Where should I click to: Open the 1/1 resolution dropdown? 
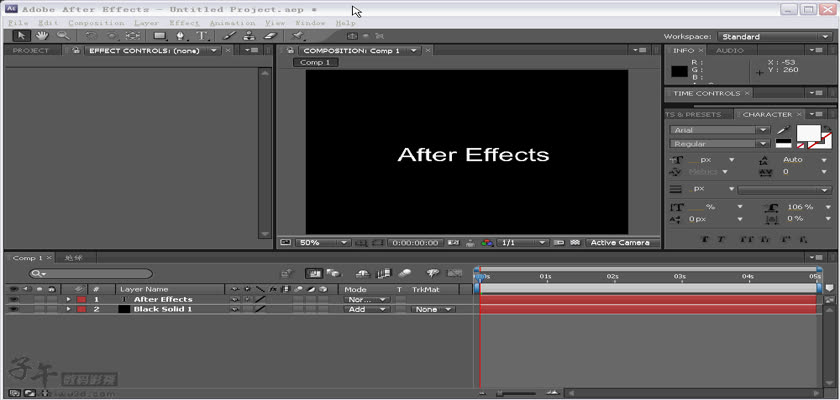[522, 243]
